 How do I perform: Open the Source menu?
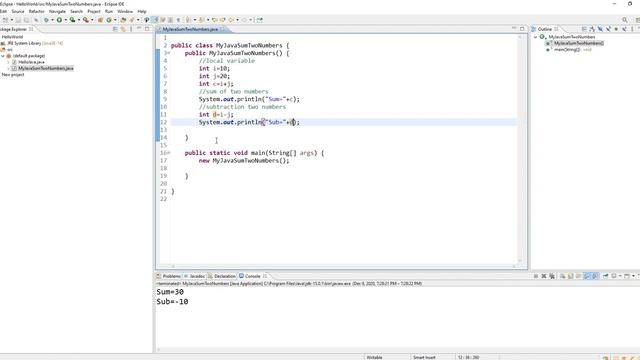[18, 11]
